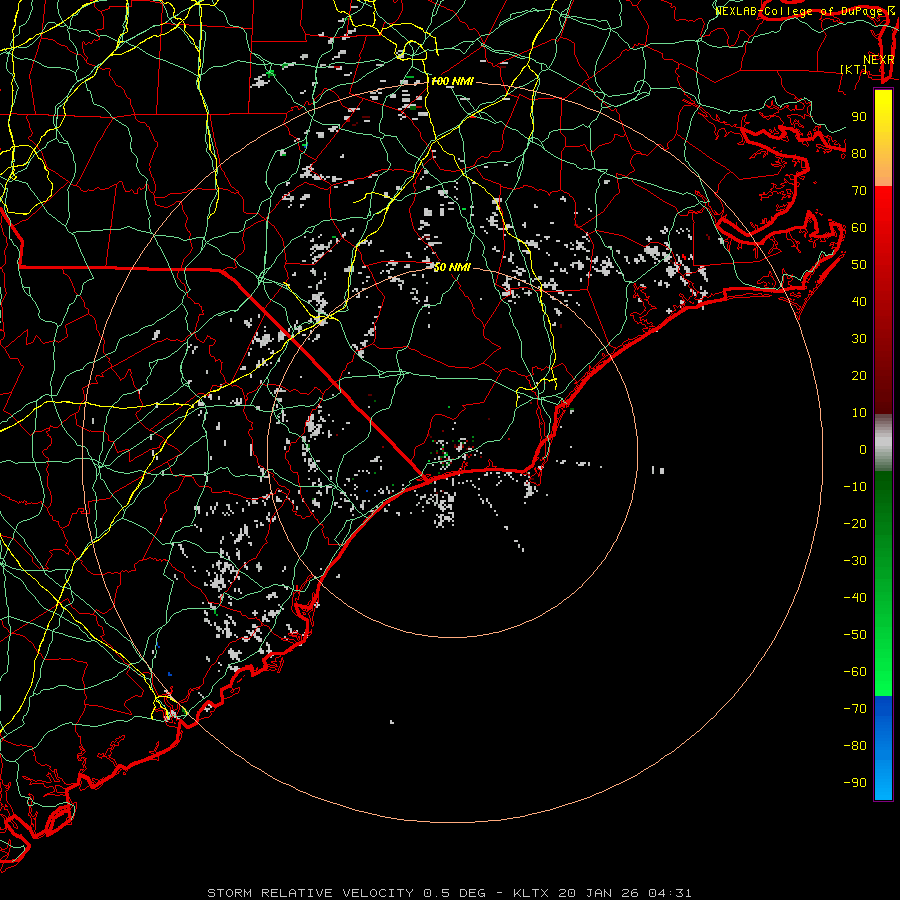The image size is (900, 900).
Task: Click the positive 70 knot scale label
Action: point(859,191)
